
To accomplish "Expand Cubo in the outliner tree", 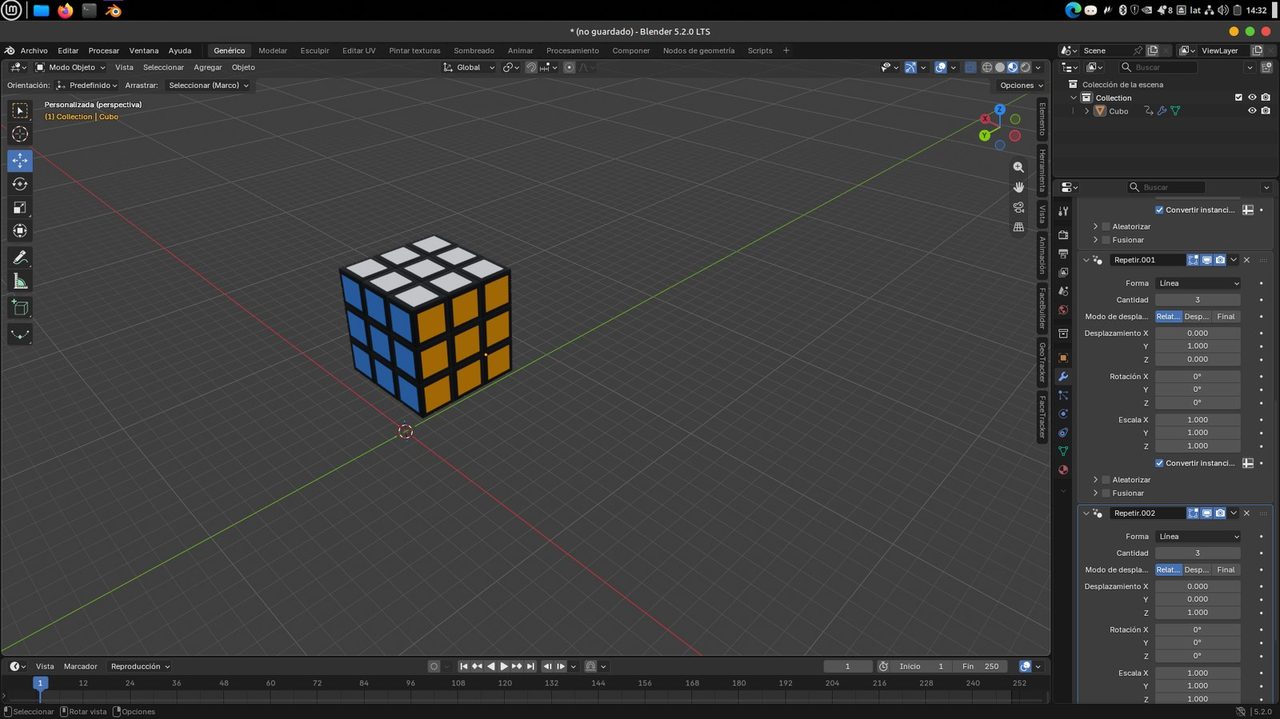I will point(1087,111).
